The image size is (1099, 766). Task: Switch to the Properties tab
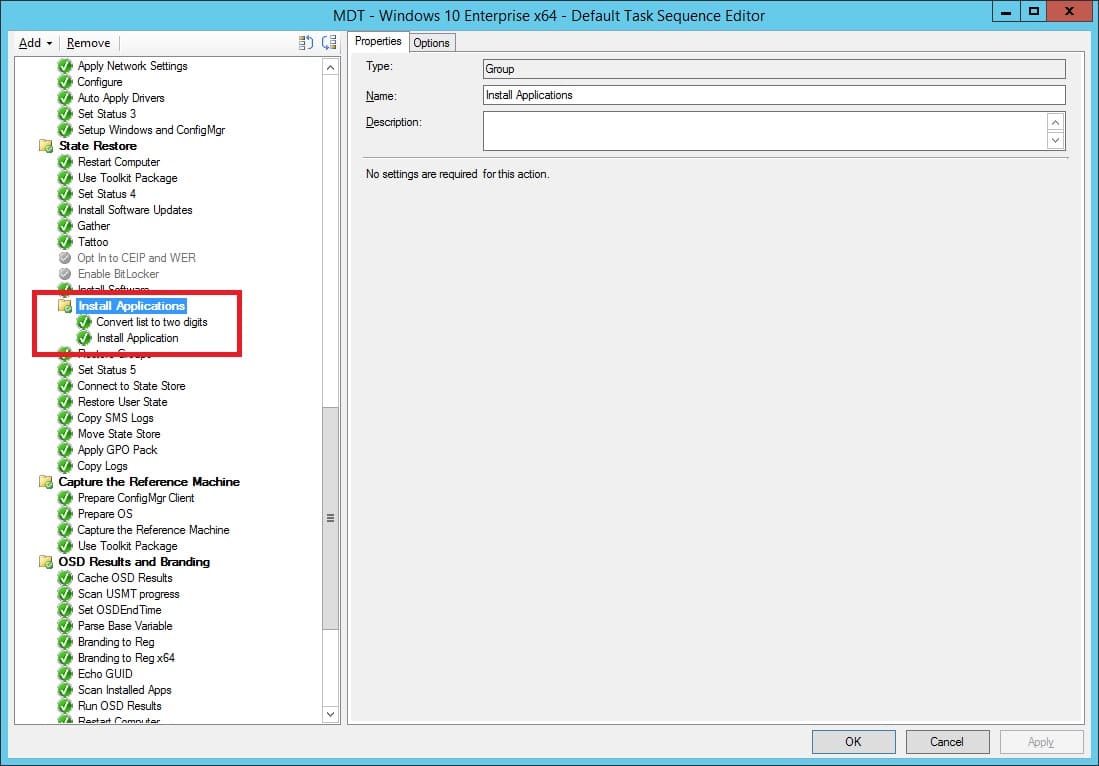(x=378, y=42)
